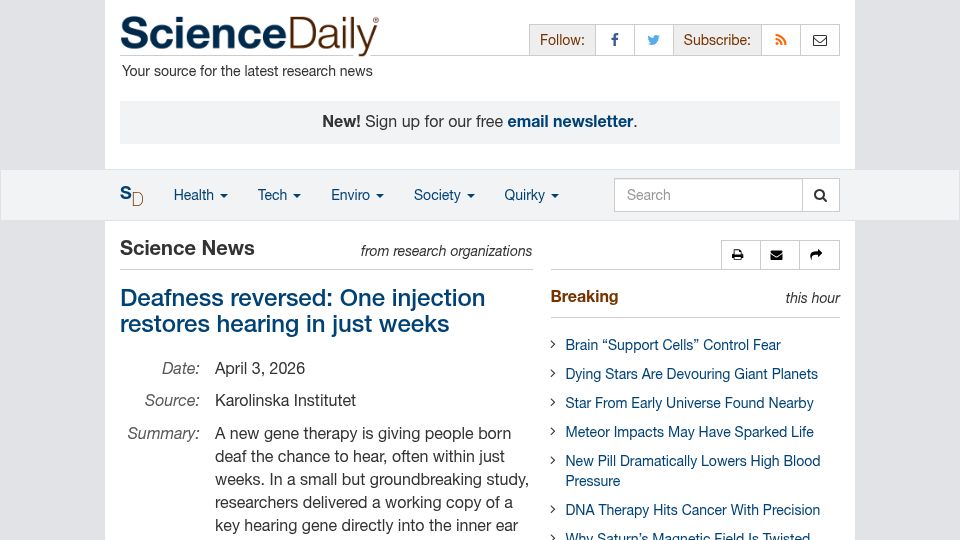Click the 'Follow:' label
This screenshot has height=540, width=960.
coord(562,40)
